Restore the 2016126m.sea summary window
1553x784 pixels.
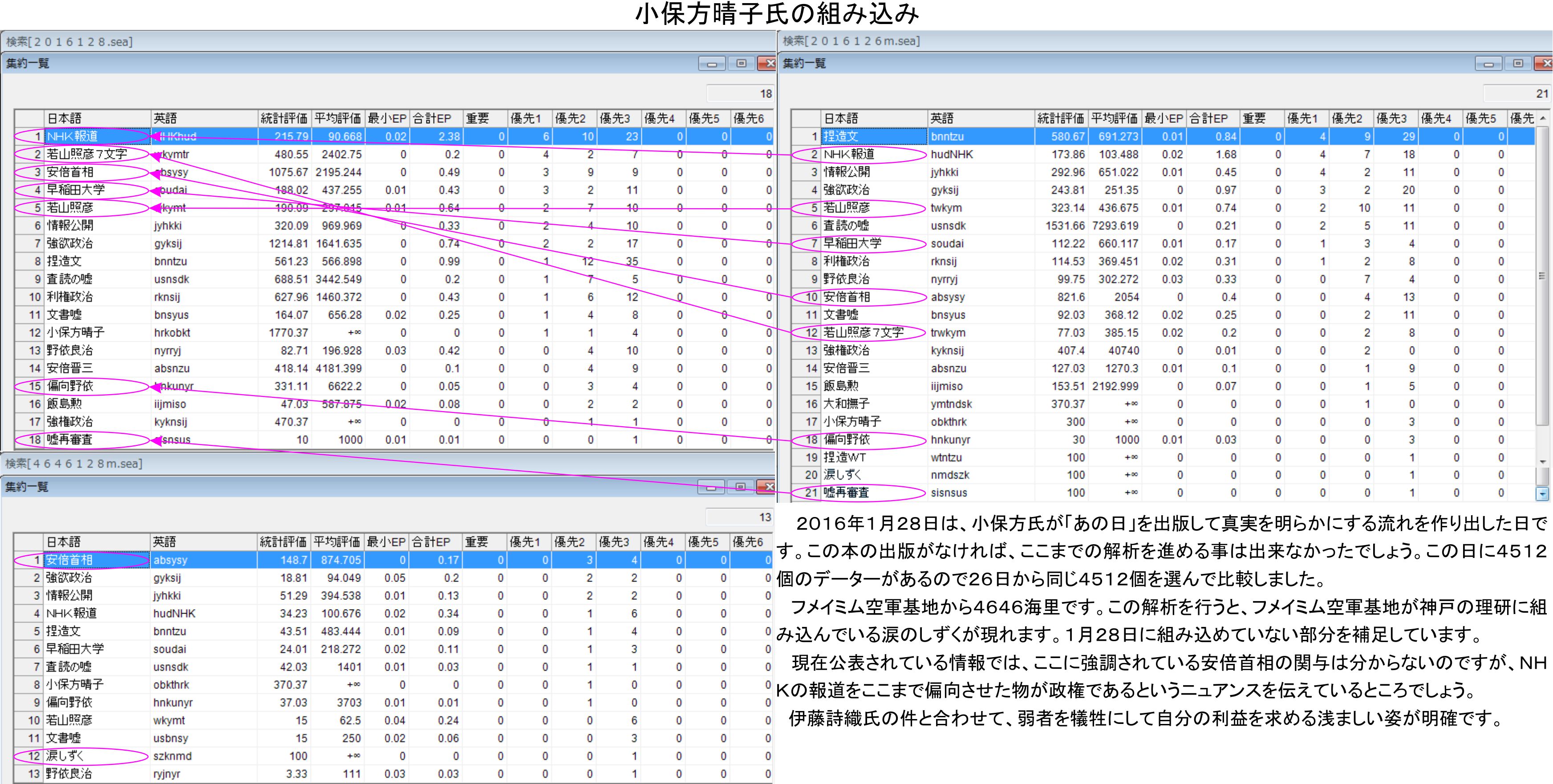click(1518, 64)
